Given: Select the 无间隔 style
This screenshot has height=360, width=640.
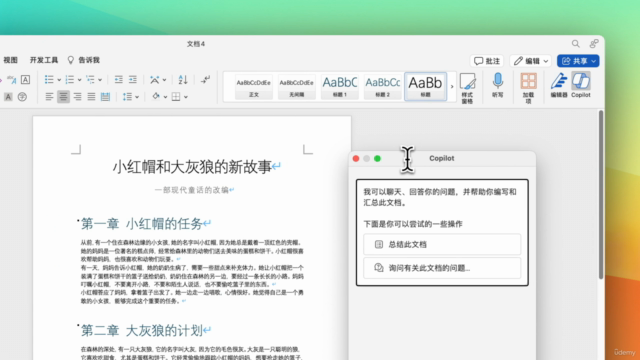Looking at the screenshot, I should pos(296,87).
